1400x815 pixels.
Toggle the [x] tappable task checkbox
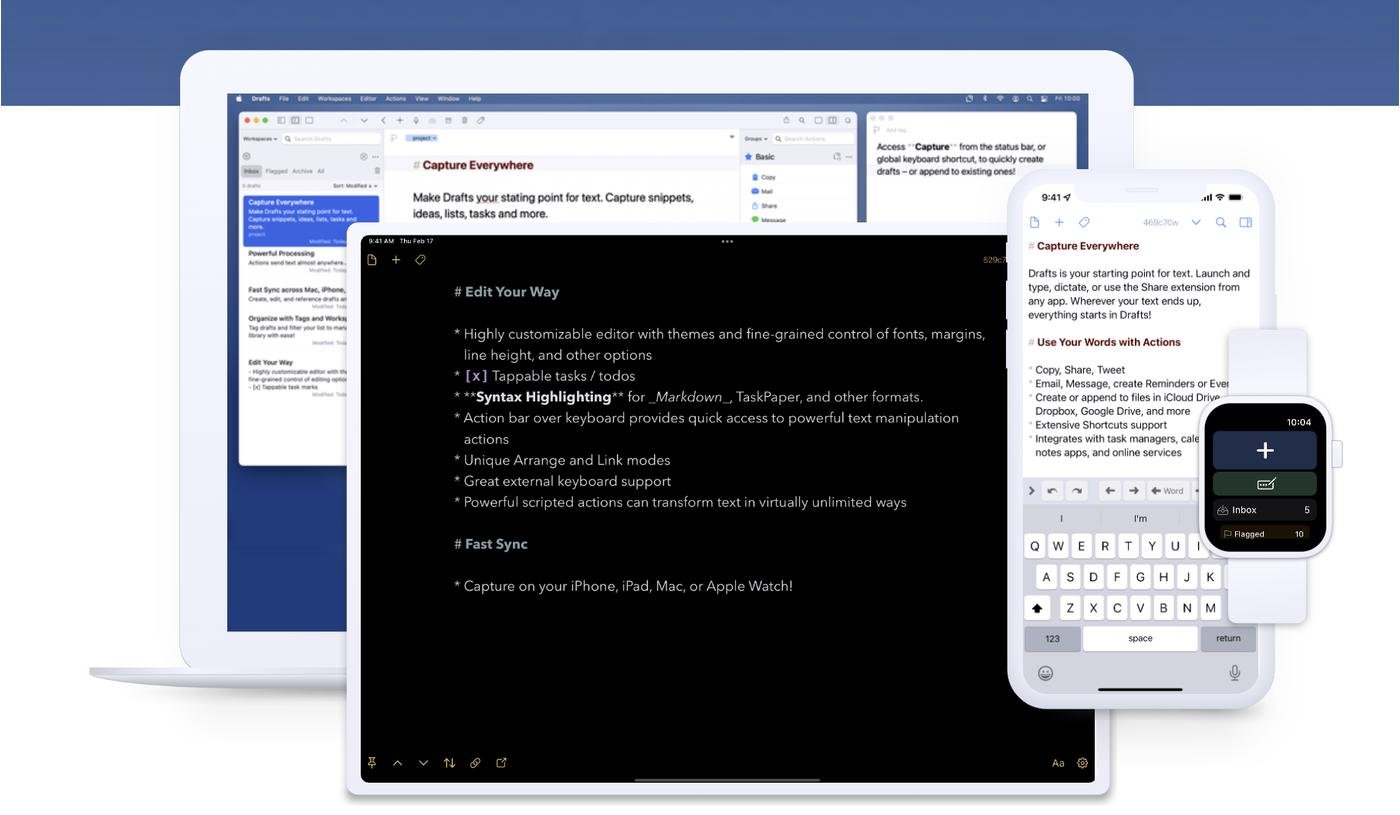[x=476, y=376]
